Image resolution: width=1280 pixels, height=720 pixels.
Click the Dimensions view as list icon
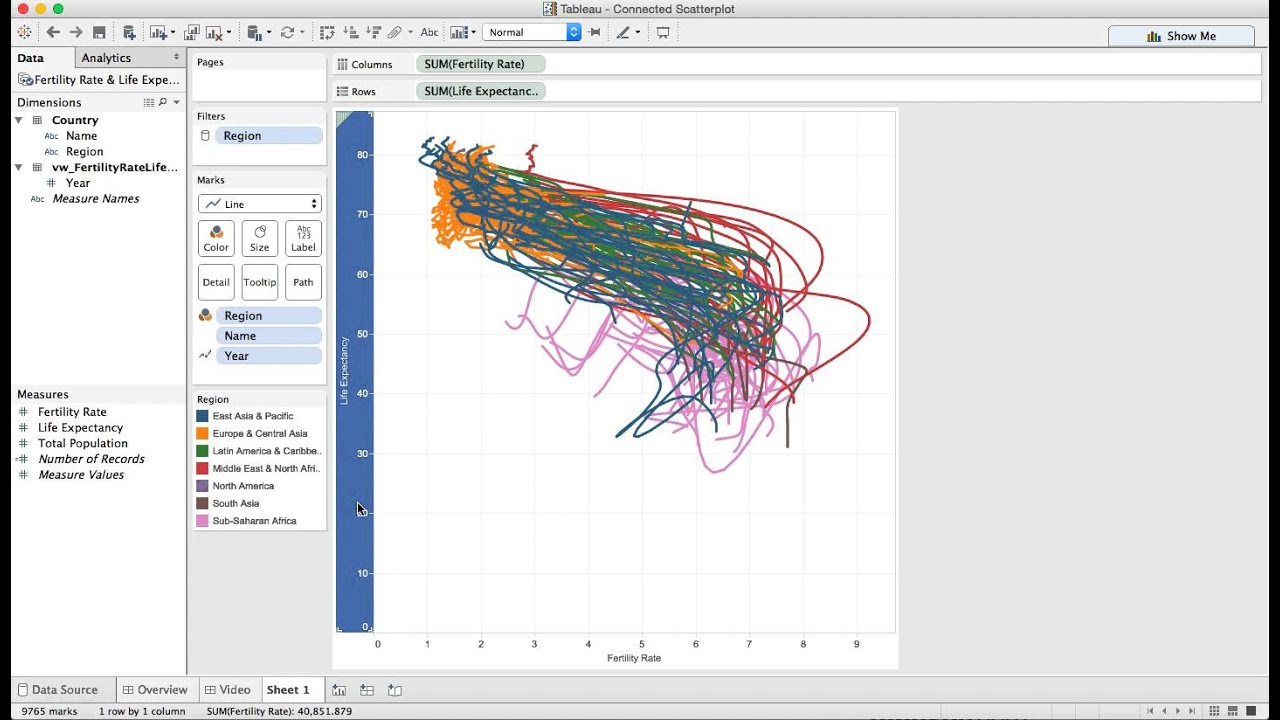(x=149, y=102)
